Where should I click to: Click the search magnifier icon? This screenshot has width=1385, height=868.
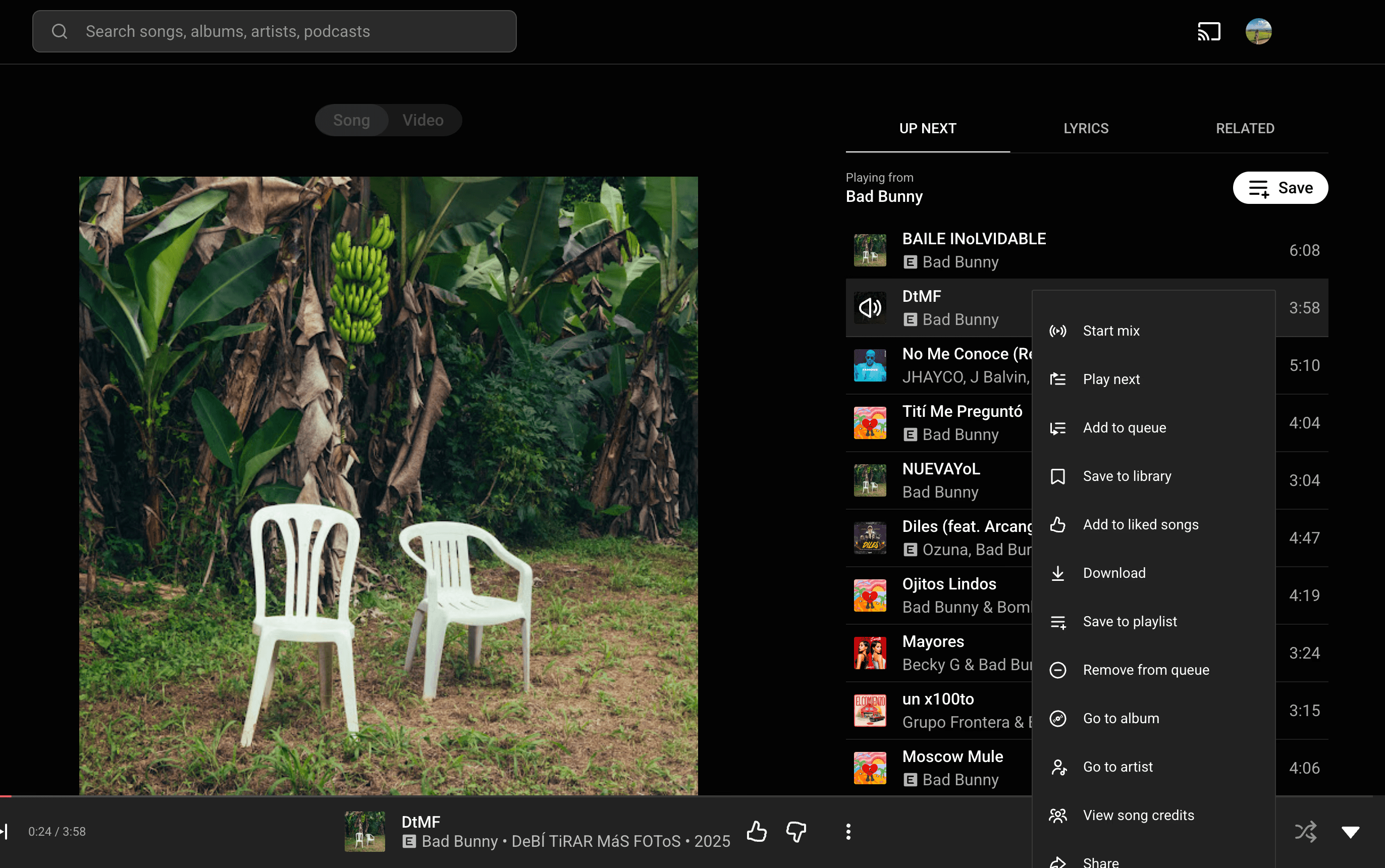coord(60,32)
